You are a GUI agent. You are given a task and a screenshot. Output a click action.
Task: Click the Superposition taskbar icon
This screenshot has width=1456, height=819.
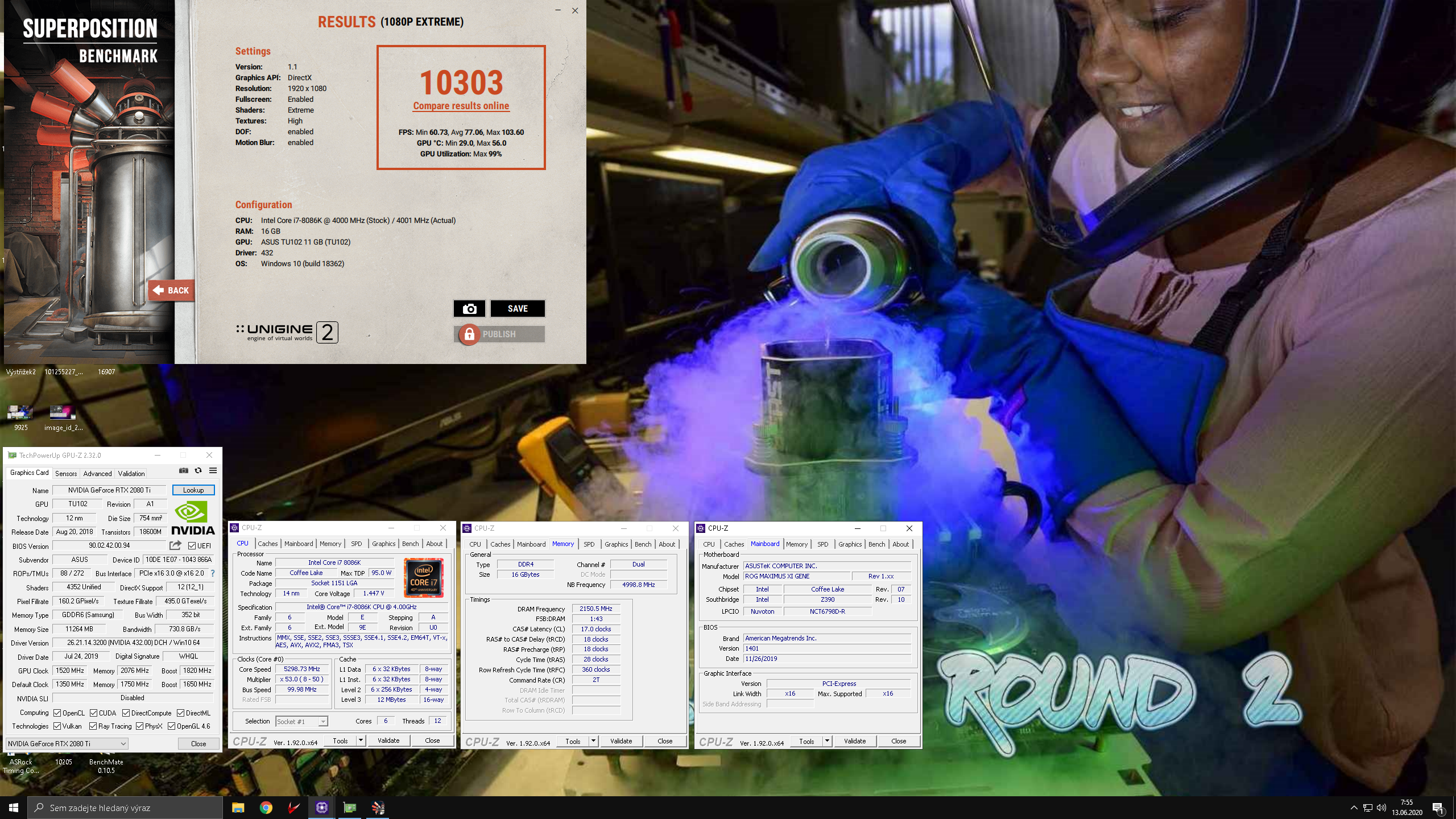[378, 808]
